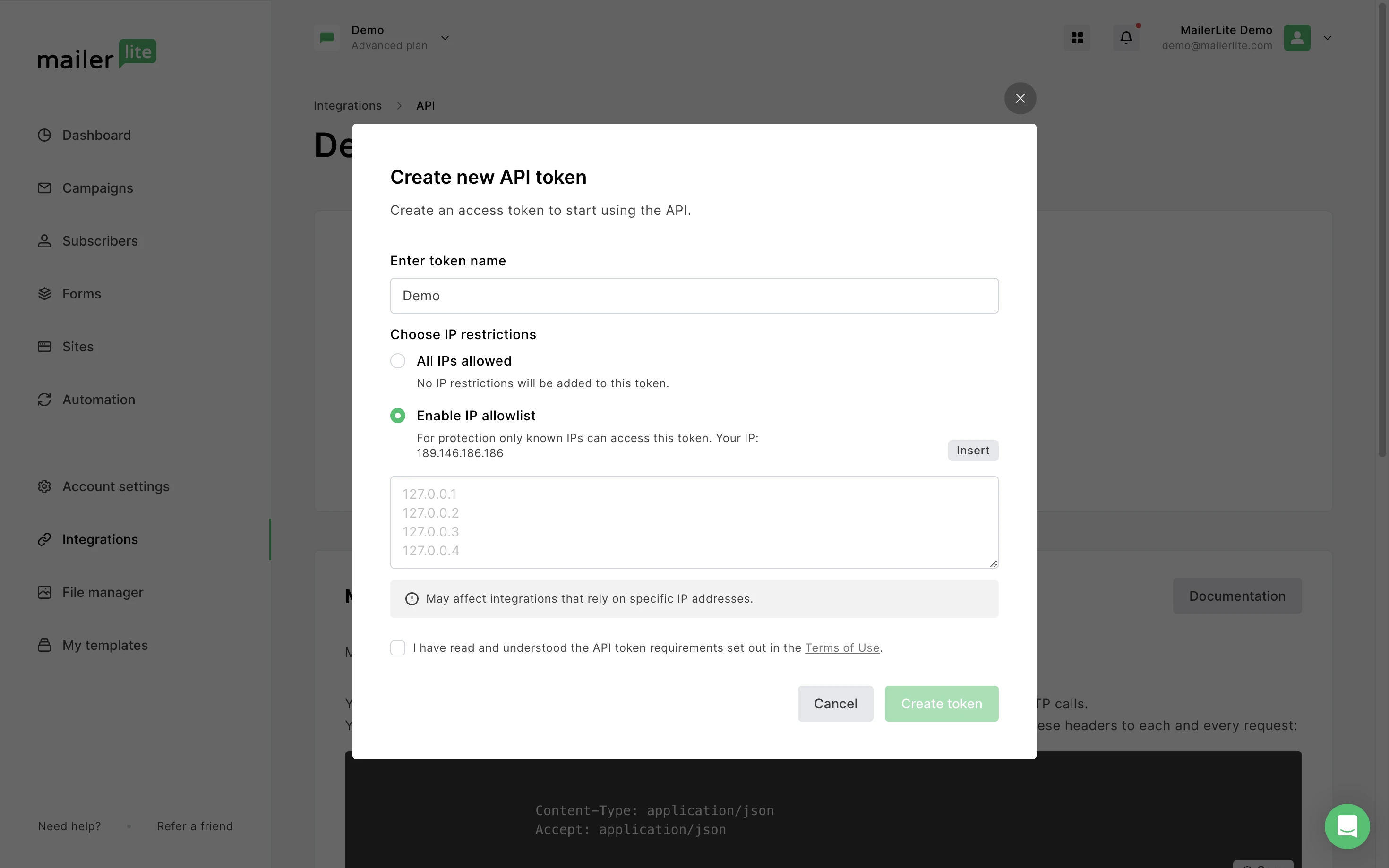Open the chat support bubble
Image resolution: width=1389 pixels, height=868 pixels.
point(1346,825)
